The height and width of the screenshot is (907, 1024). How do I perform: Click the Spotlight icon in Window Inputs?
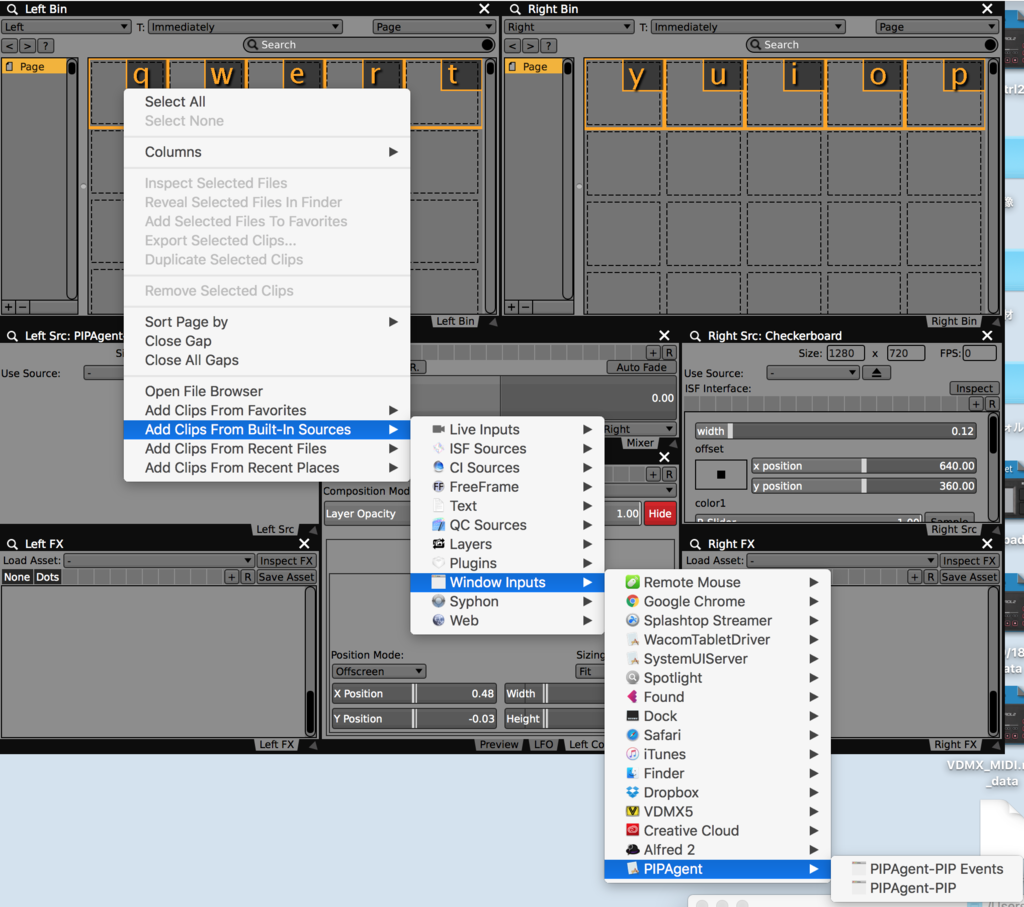point(632,677)
